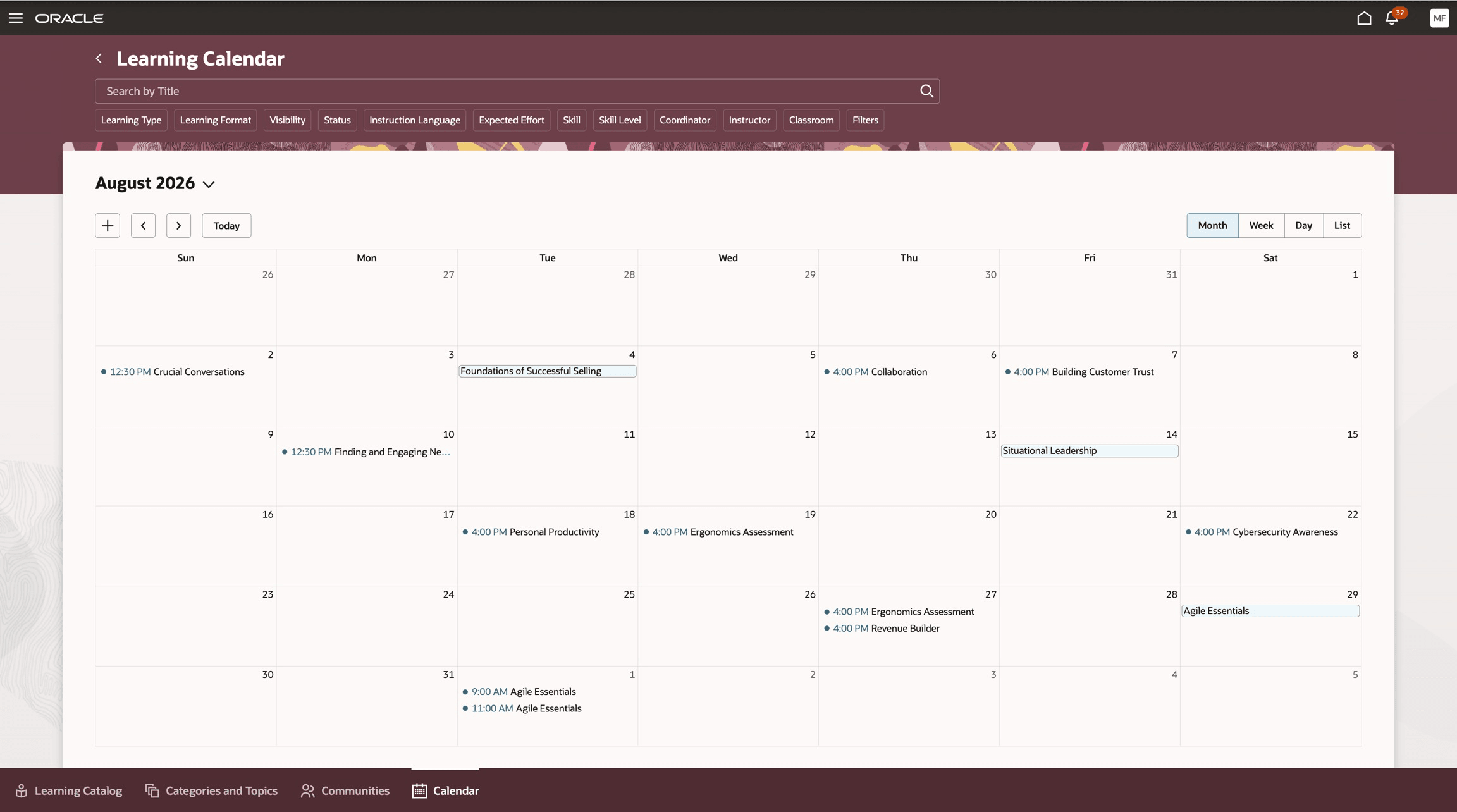Open the Expected Effort filter
1457x812 pixels.
click(x=512, y=120)
